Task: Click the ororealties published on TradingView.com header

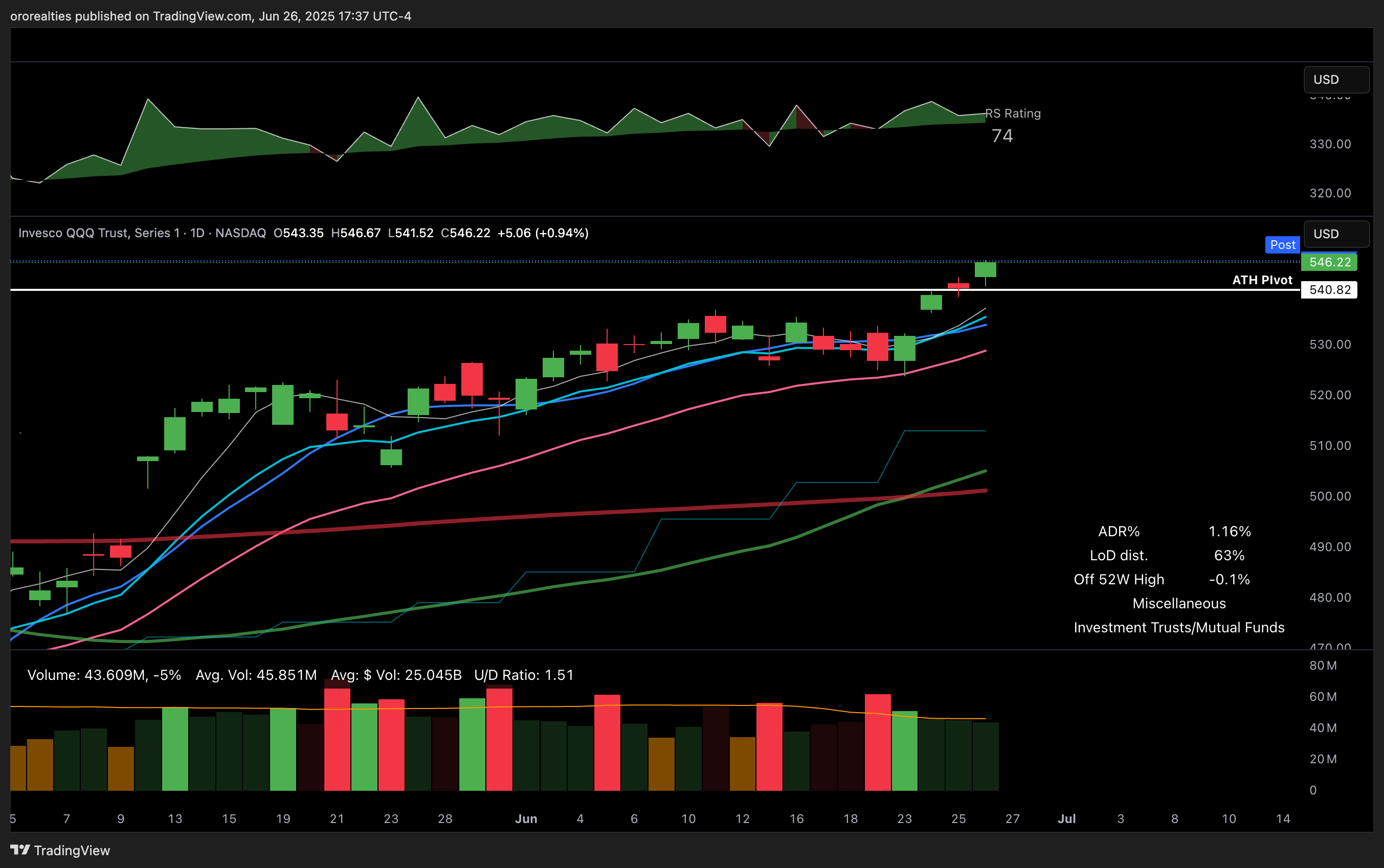Action: point(211,16)
